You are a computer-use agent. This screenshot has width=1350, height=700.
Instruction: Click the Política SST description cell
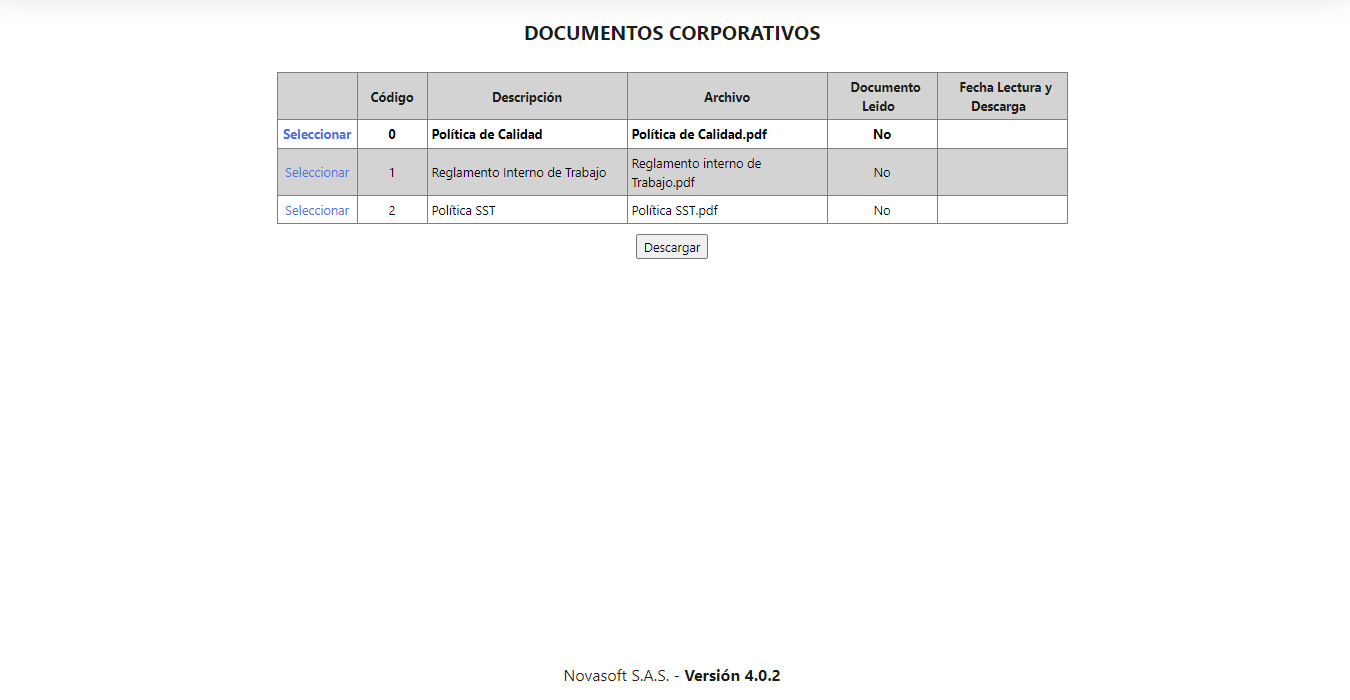tap(527, 210)
